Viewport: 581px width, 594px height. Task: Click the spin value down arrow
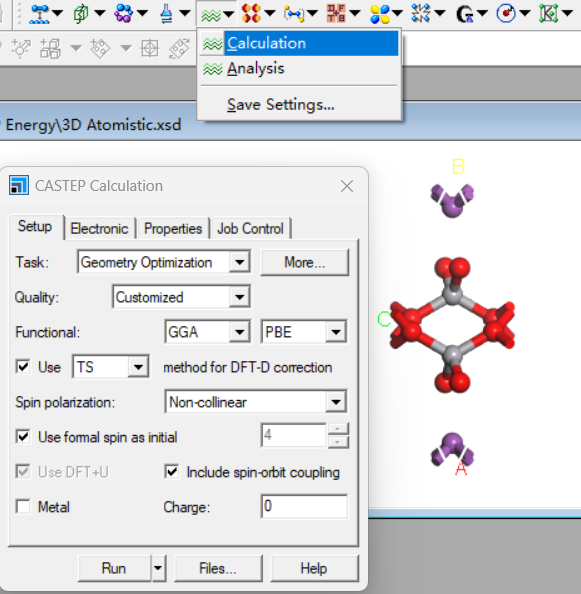[x=338, y=442]
